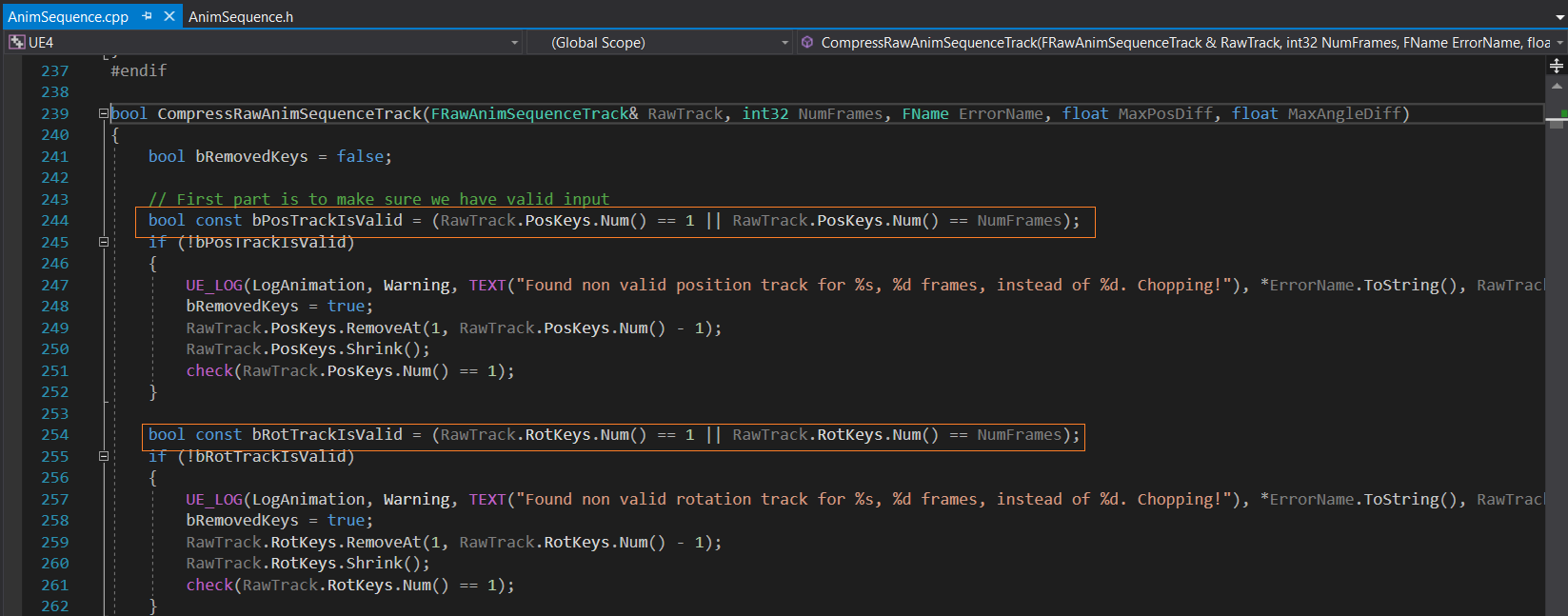Collapse the if block at line 245
This screenshot has width=1568, height=616.
(x=104, y=242)
